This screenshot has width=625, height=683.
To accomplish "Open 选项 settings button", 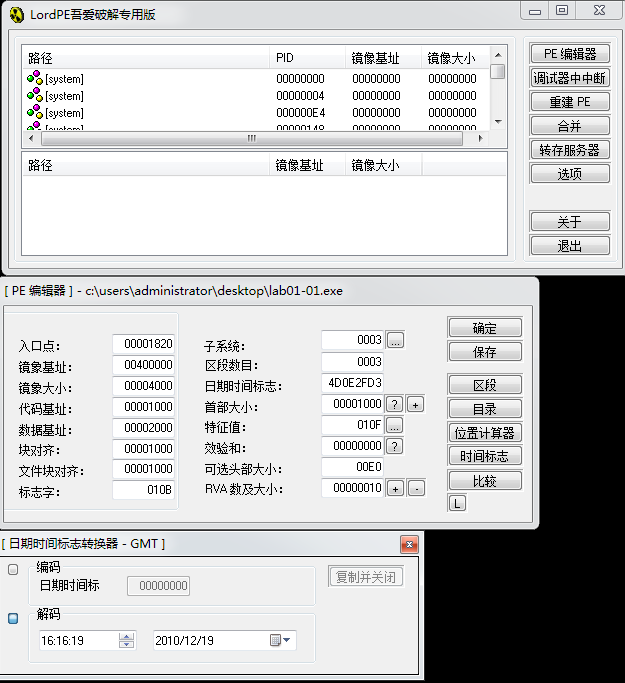I will tap(570, 174).
